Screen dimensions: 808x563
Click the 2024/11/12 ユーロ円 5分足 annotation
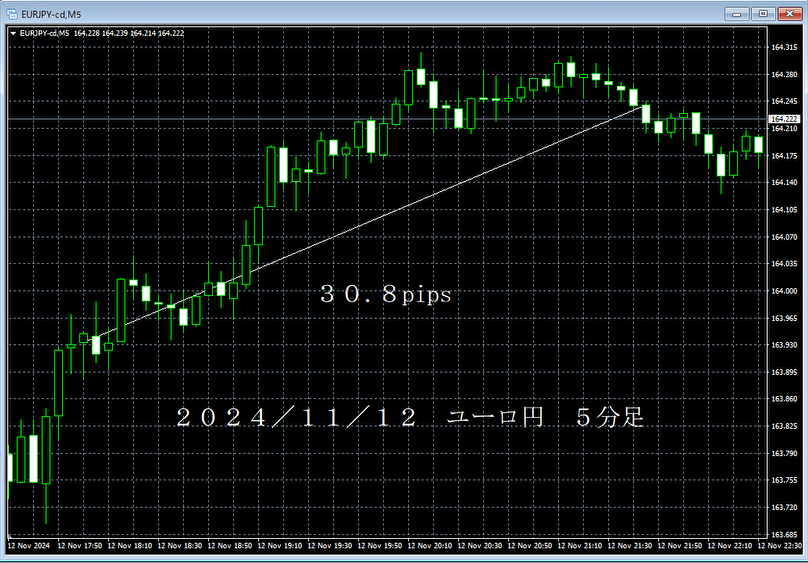click(410, 417)
